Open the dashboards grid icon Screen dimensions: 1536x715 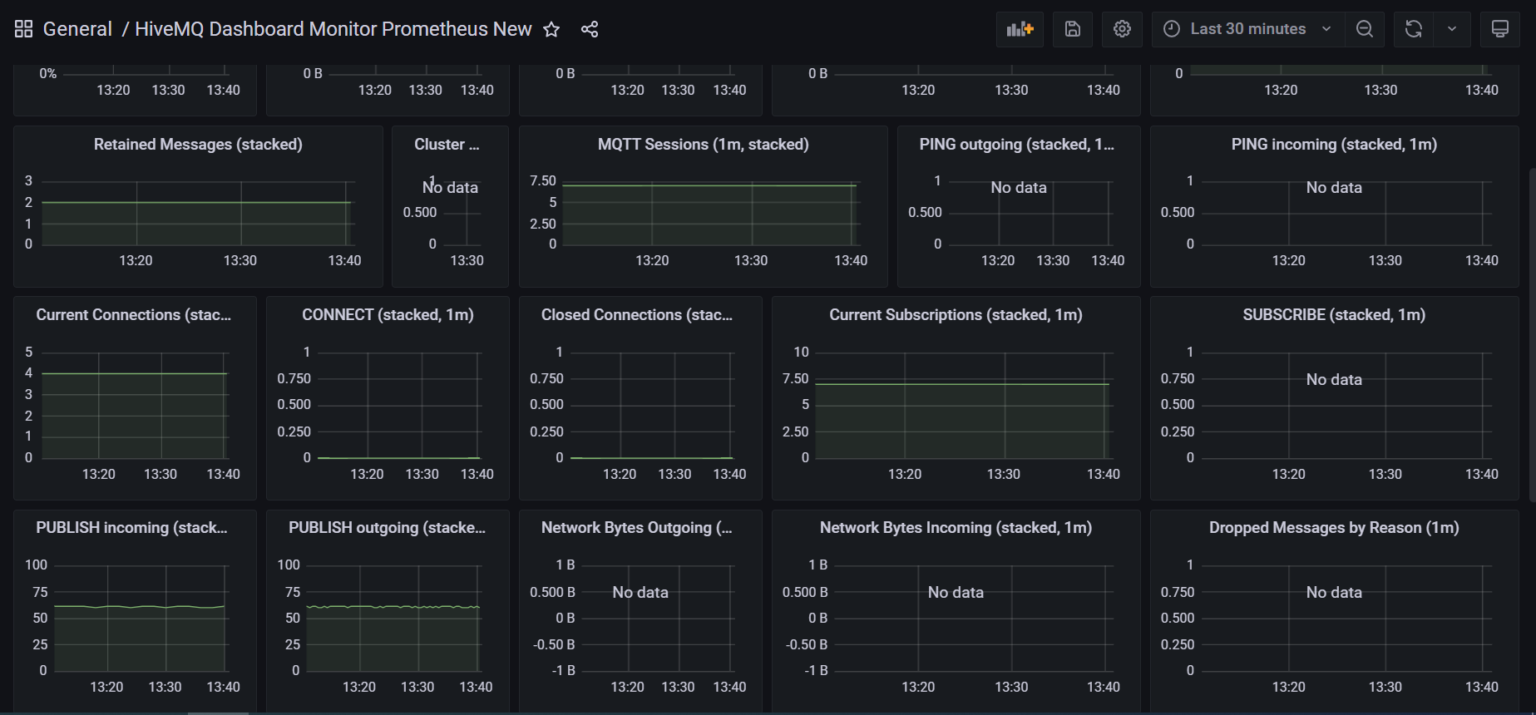23,28
